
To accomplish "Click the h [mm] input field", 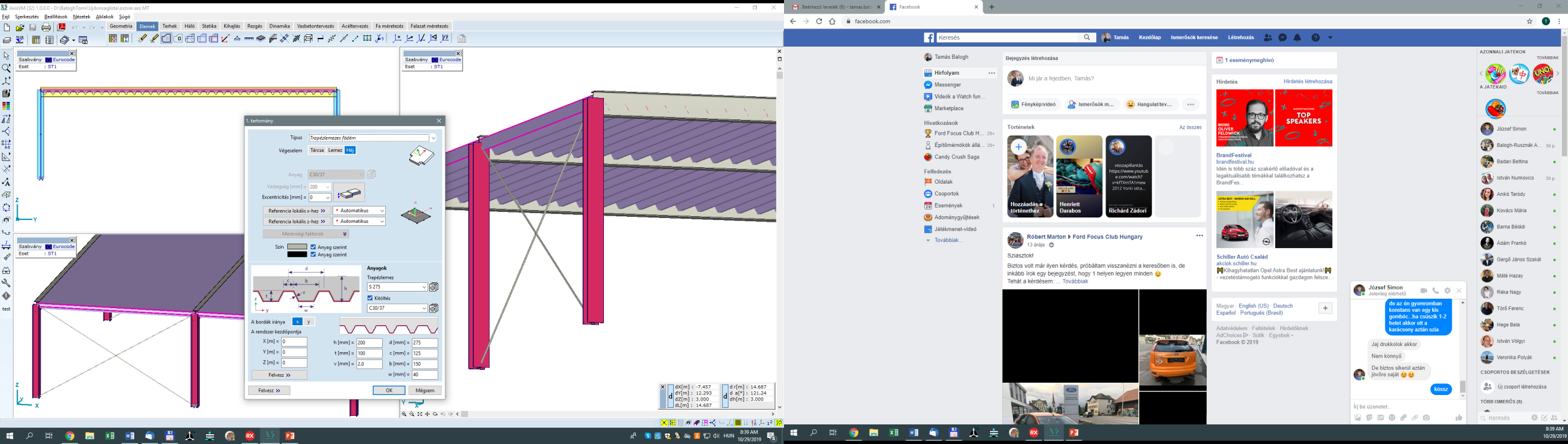I will point(369,343).
